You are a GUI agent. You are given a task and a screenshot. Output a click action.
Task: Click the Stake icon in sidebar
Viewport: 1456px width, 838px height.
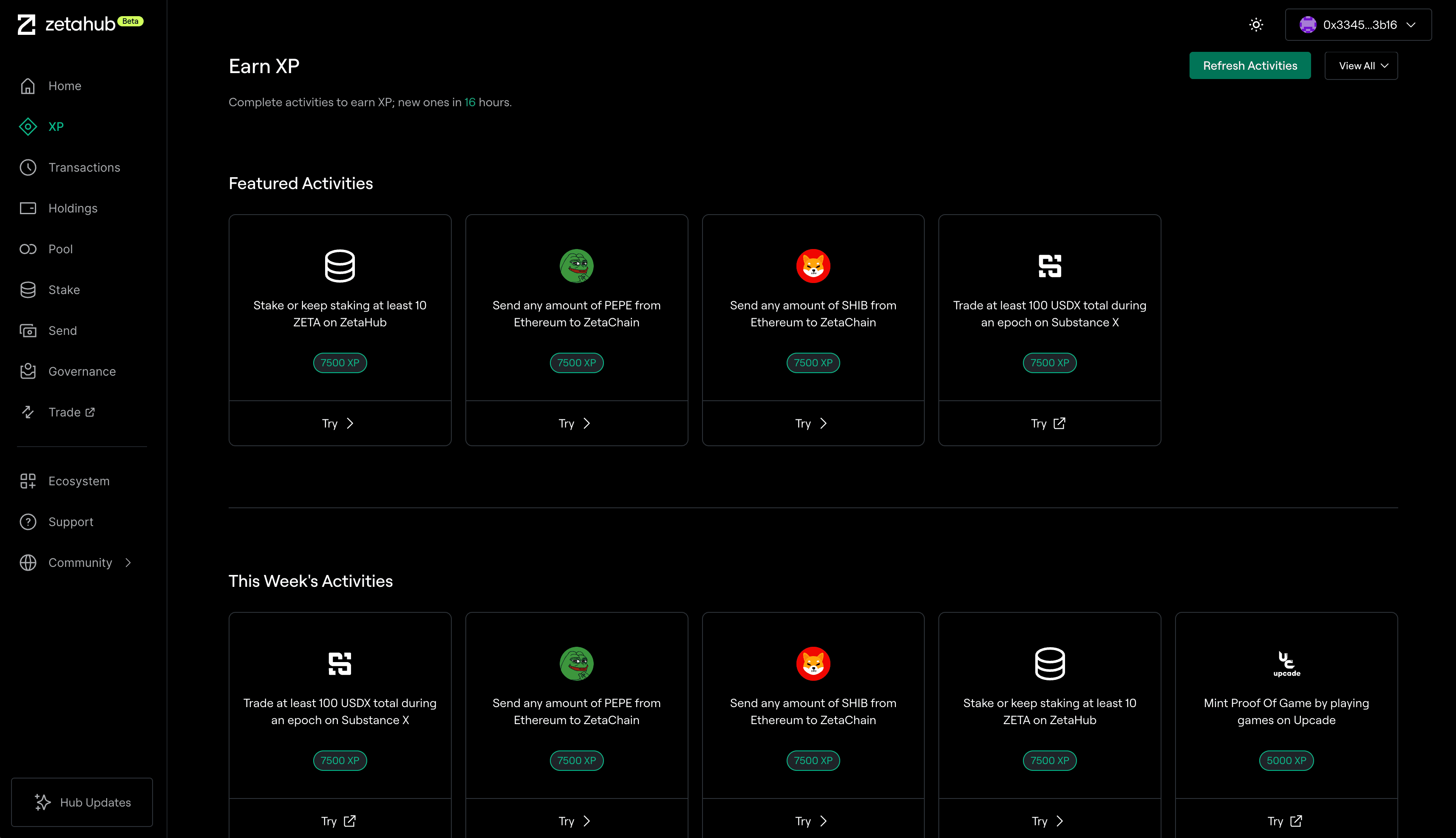(28, 289)
